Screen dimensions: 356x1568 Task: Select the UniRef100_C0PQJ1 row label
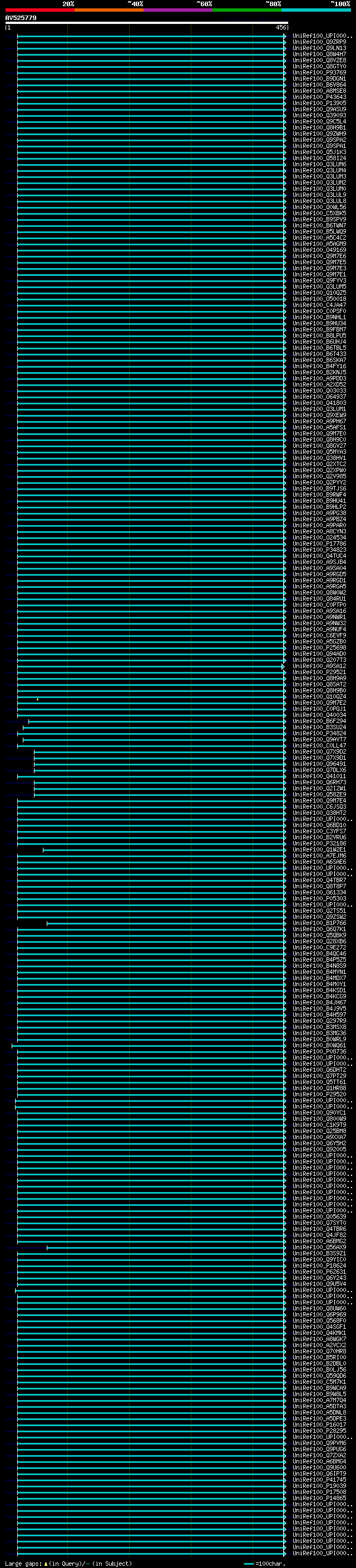tap(319, 709)
